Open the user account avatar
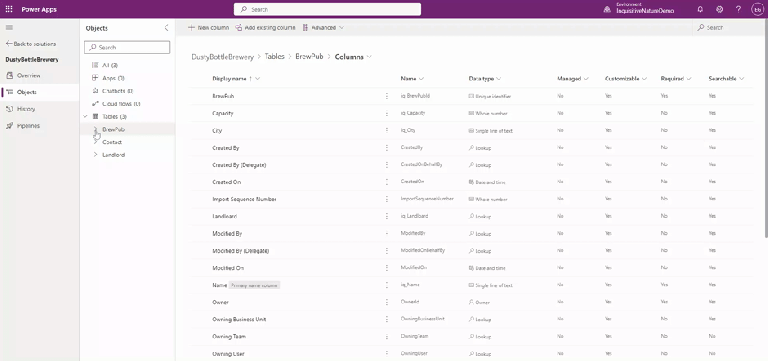 (x=757, y=9)
